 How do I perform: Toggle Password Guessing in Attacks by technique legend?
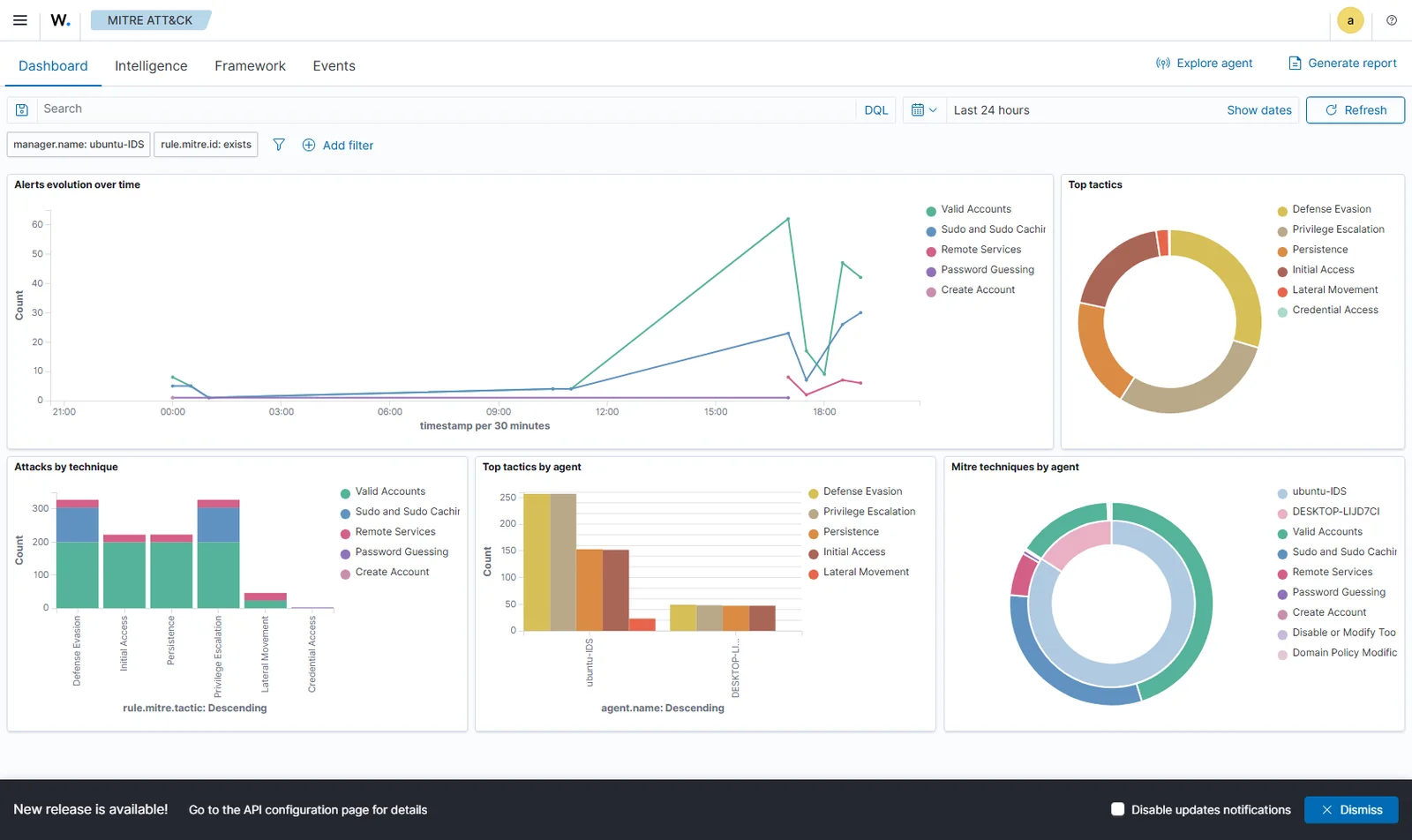394,552
